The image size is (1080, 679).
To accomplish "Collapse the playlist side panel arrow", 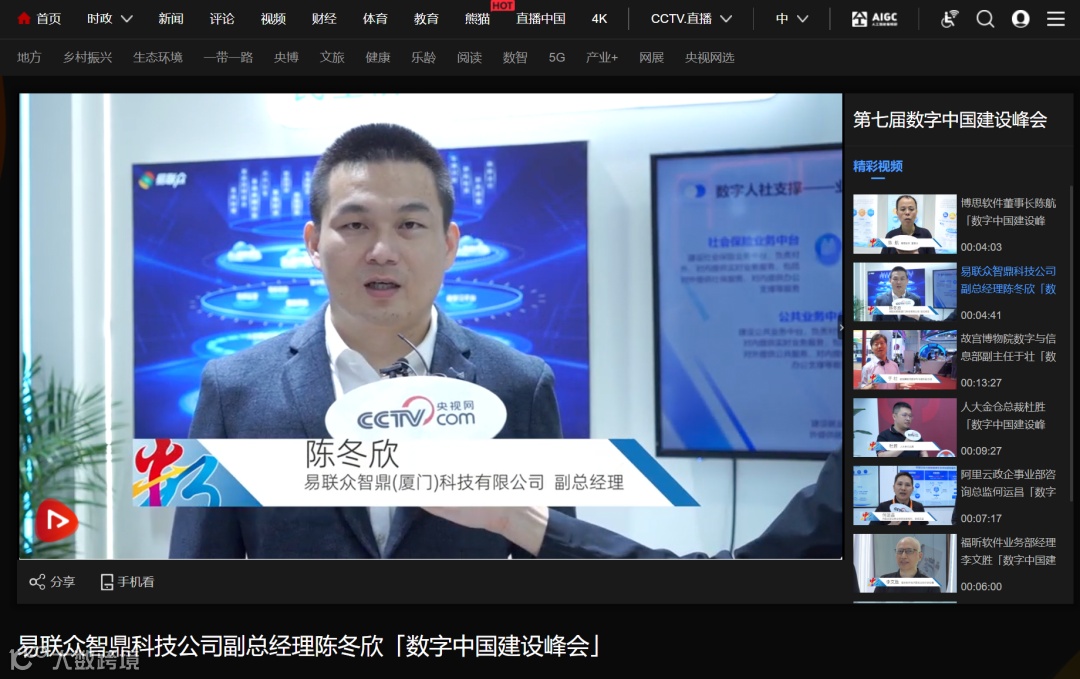I will [x=842, y=327].
